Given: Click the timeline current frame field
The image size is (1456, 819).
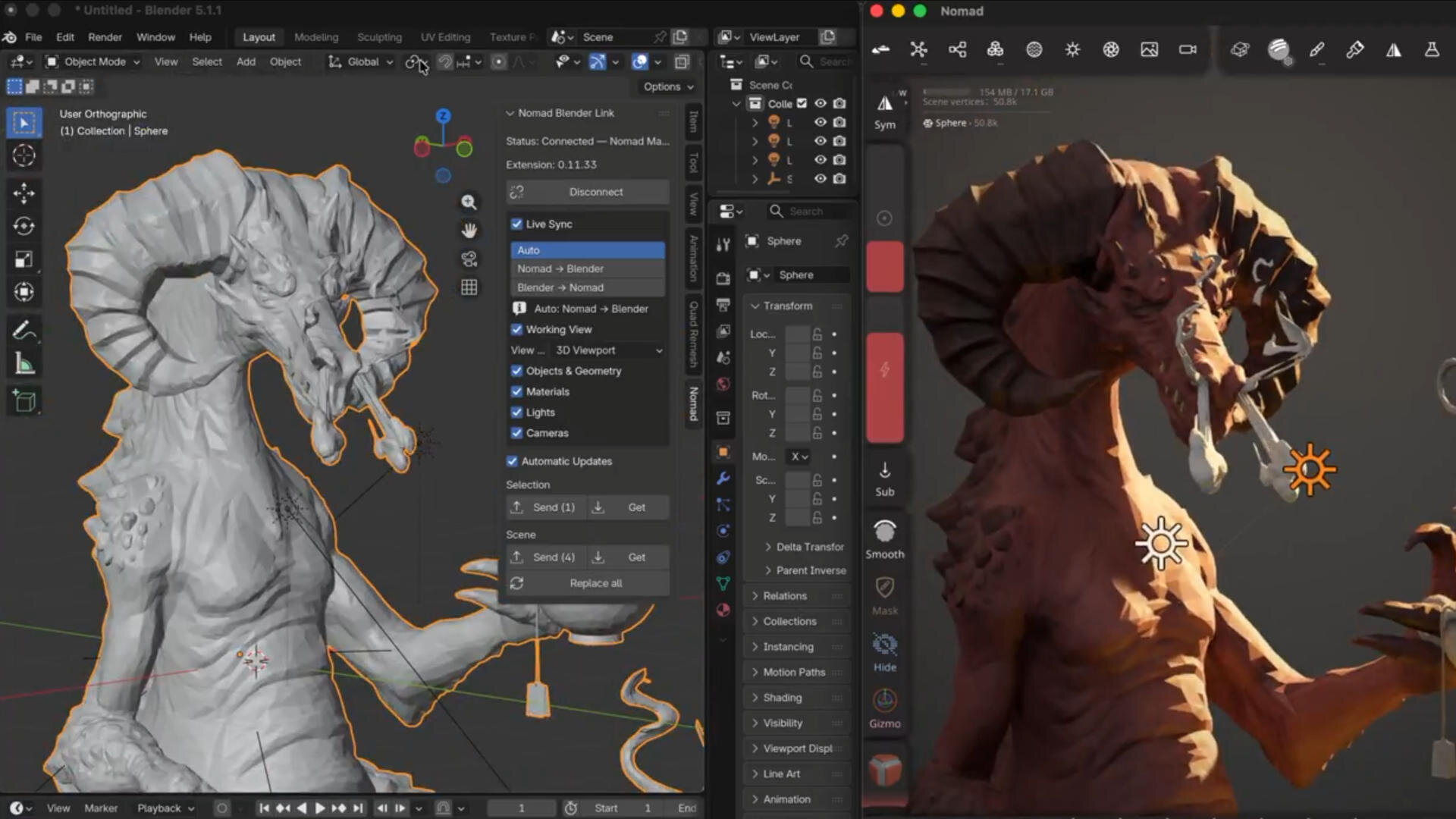Looking at the screenshot, I should (521, 808).
